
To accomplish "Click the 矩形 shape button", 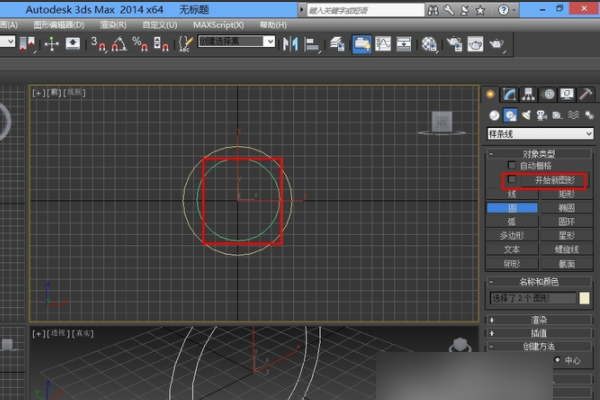I will pyautogui.click(x=567, y=194).
